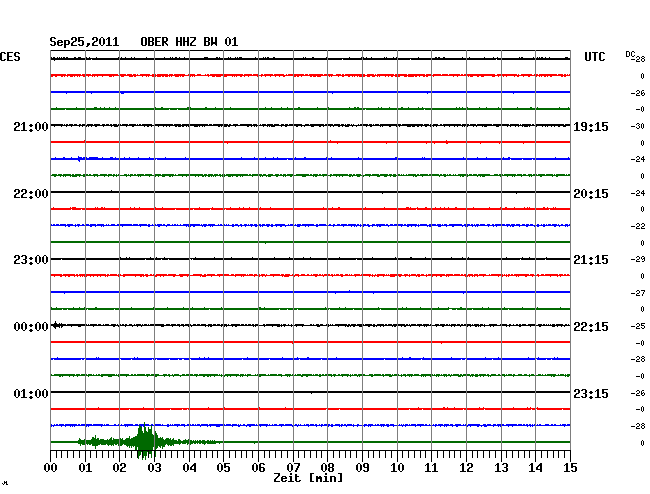Click the 21:15 UTC time label
650x494 pixels.
point(591,260)
